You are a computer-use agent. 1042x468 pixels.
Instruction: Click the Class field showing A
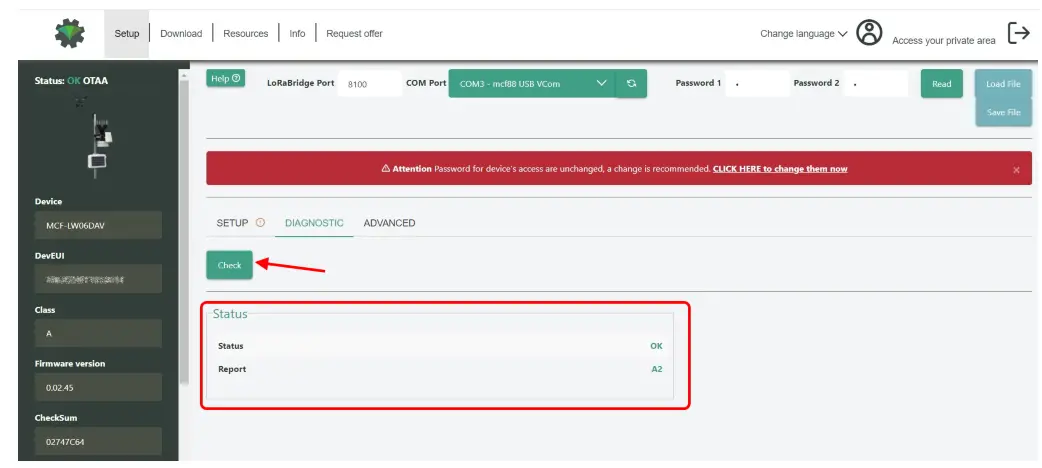pyautogui.click(x=98, y=334)
